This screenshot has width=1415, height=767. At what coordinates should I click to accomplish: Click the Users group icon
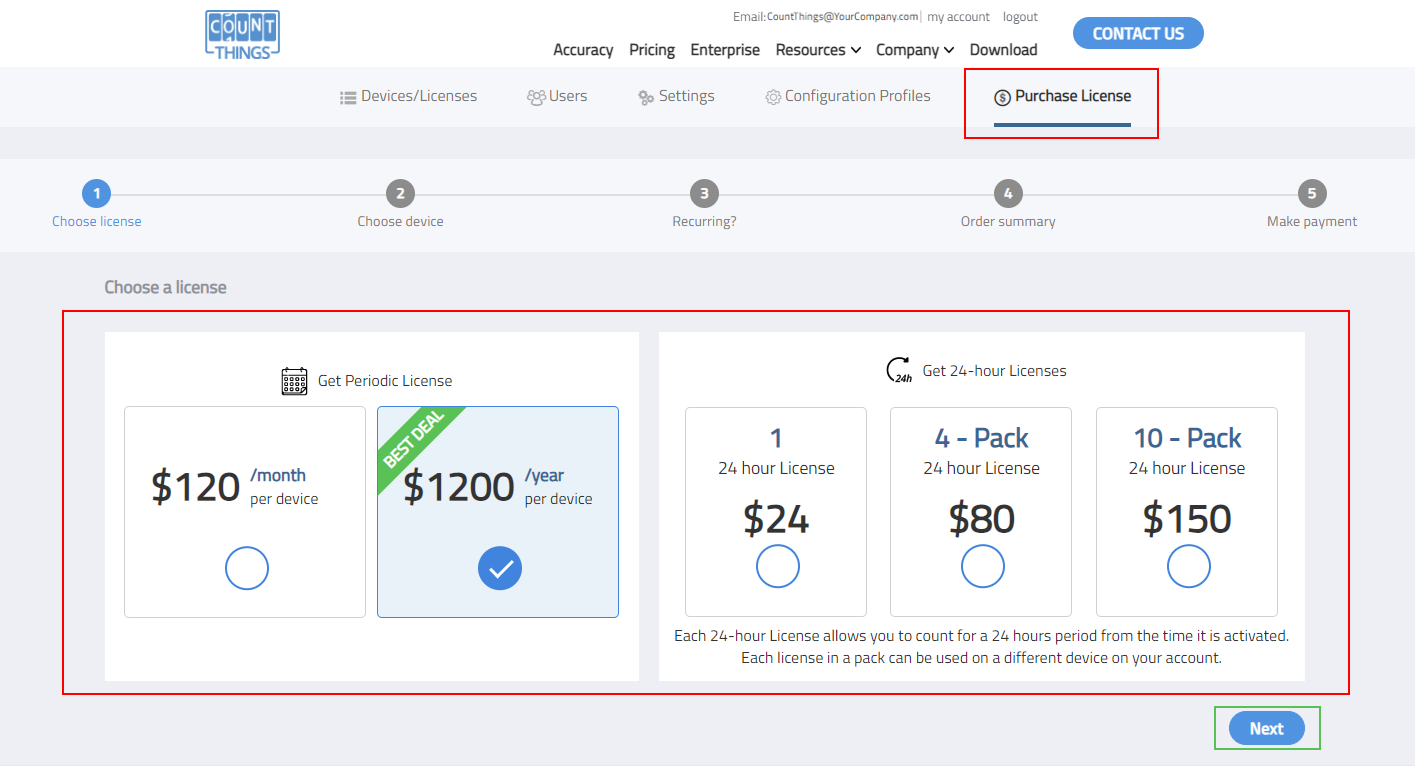point(536,97)
